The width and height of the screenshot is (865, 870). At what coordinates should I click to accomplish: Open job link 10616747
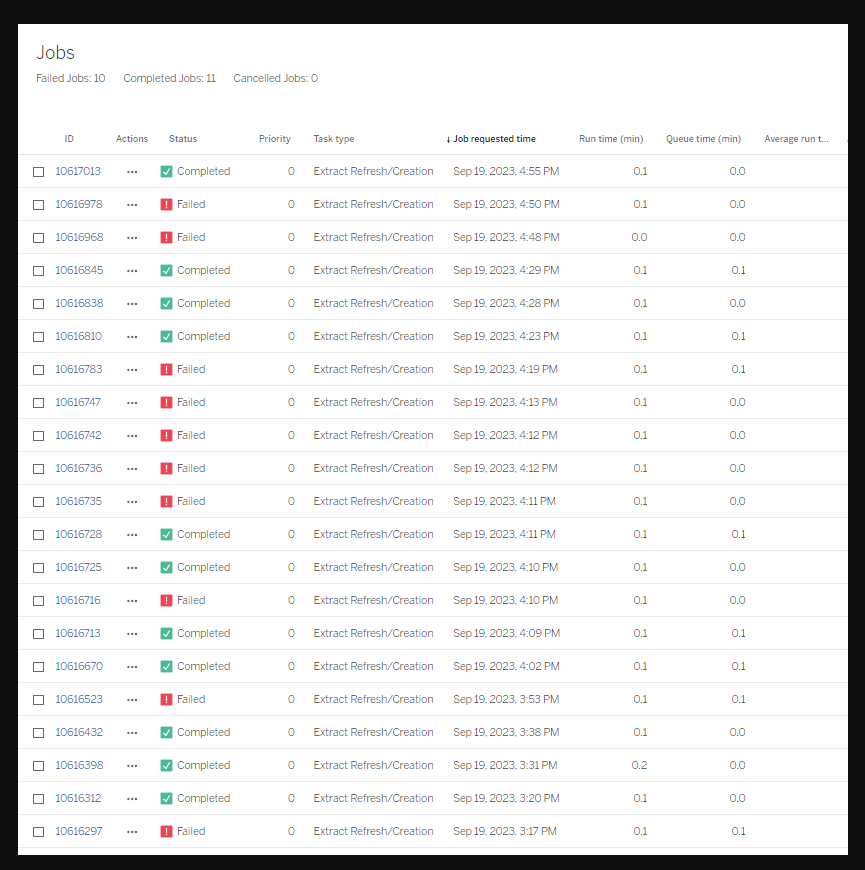[x=78, y=402]
